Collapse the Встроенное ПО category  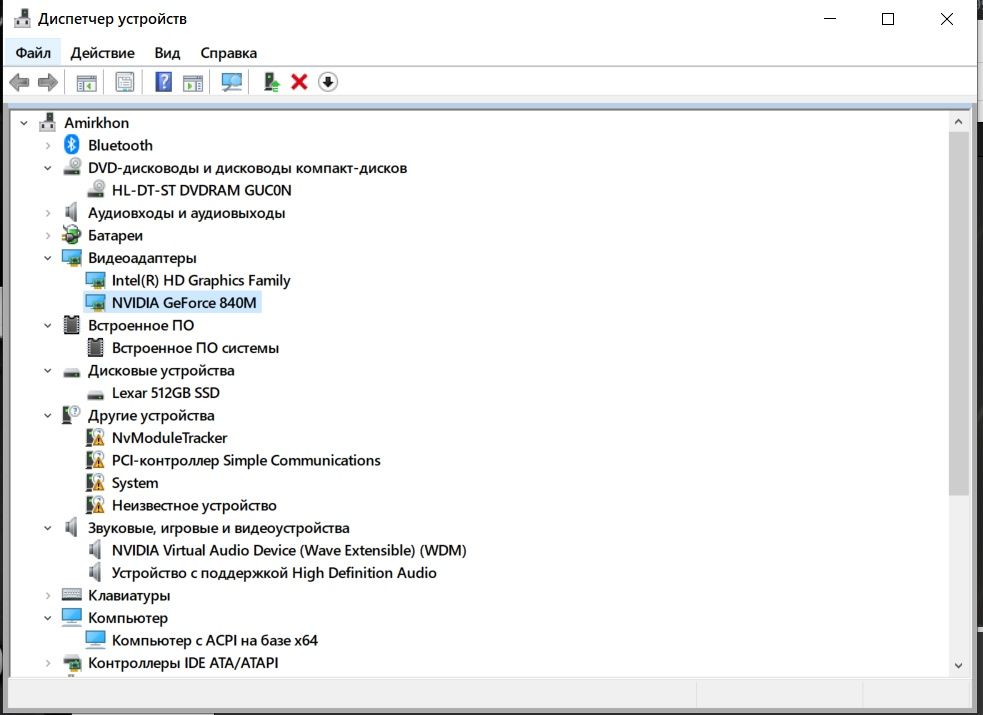pos(48,325)
